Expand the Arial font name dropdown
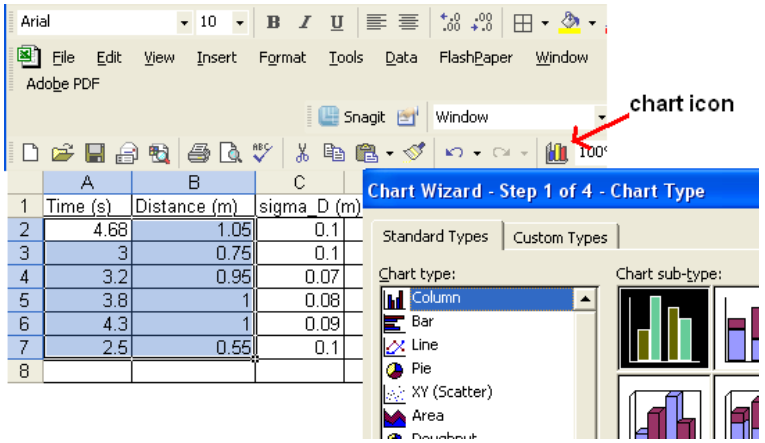This screenshot has height=443, width=765. tap(184, 22)
